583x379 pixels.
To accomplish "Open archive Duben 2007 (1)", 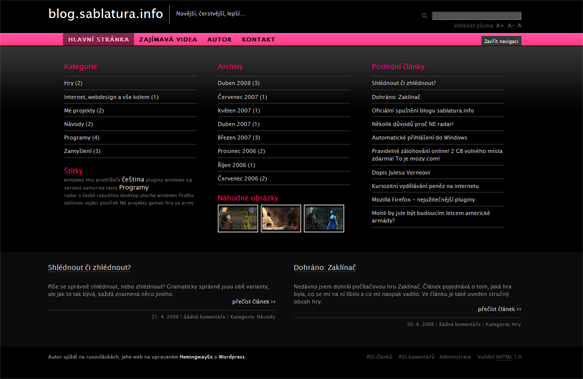I will 239,124.
